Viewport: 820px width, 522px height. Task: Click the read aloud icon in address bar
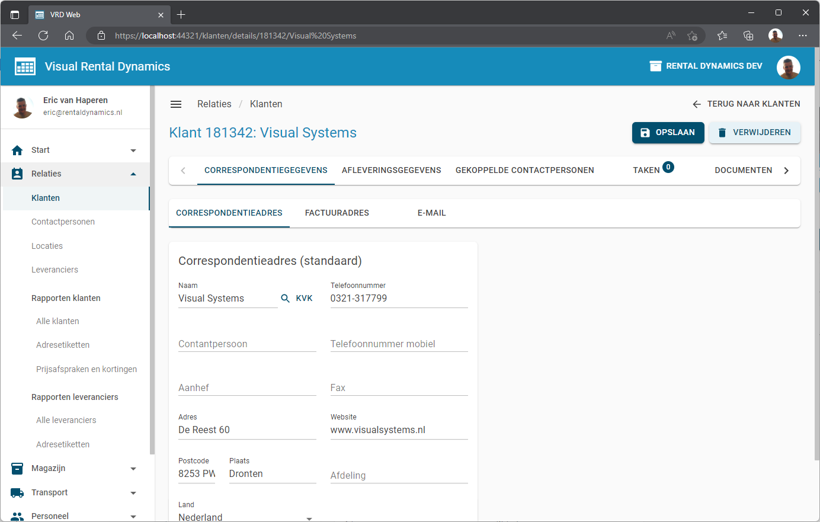(670, 36)
